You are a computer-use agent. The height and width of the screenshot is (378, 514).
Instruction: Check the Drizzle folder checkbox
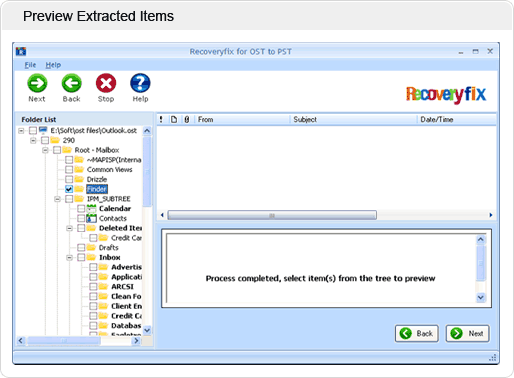[x=69, y=179]
